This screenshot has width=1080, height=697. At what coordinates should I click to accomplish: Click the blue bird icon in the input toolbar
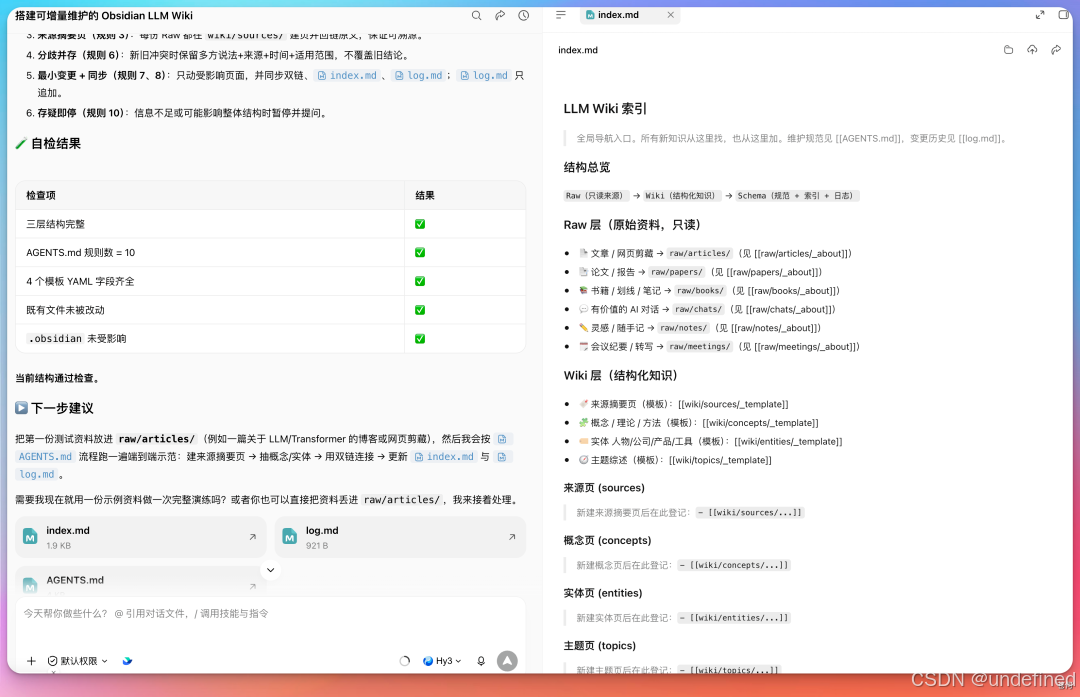[x=127, y=661]
